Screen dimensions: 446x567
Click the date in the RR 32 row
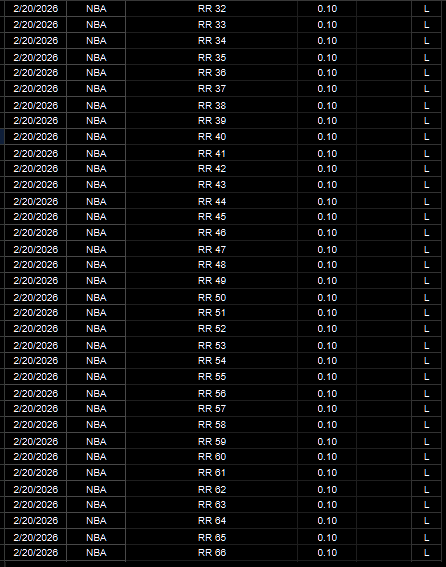click(x=35, y=9)
